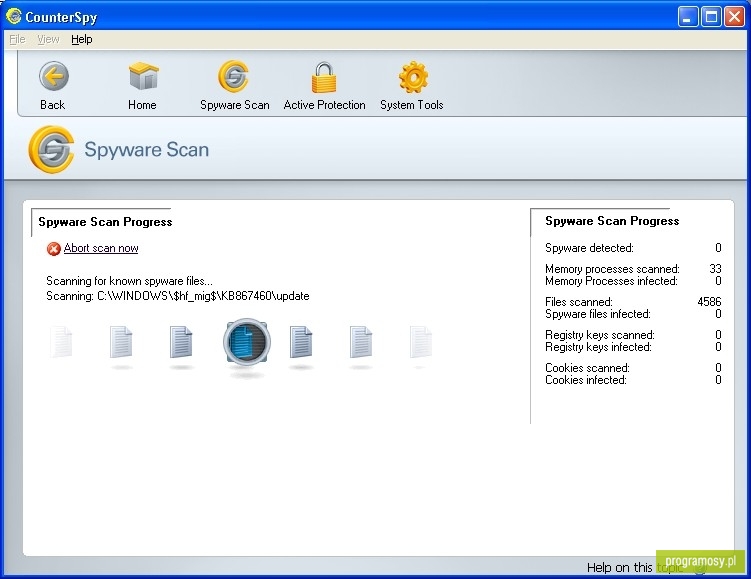Screen dimensions: 751x579
Task: Click the highlighted scanning file magnifier icon
Action: (x=247, y=342)
